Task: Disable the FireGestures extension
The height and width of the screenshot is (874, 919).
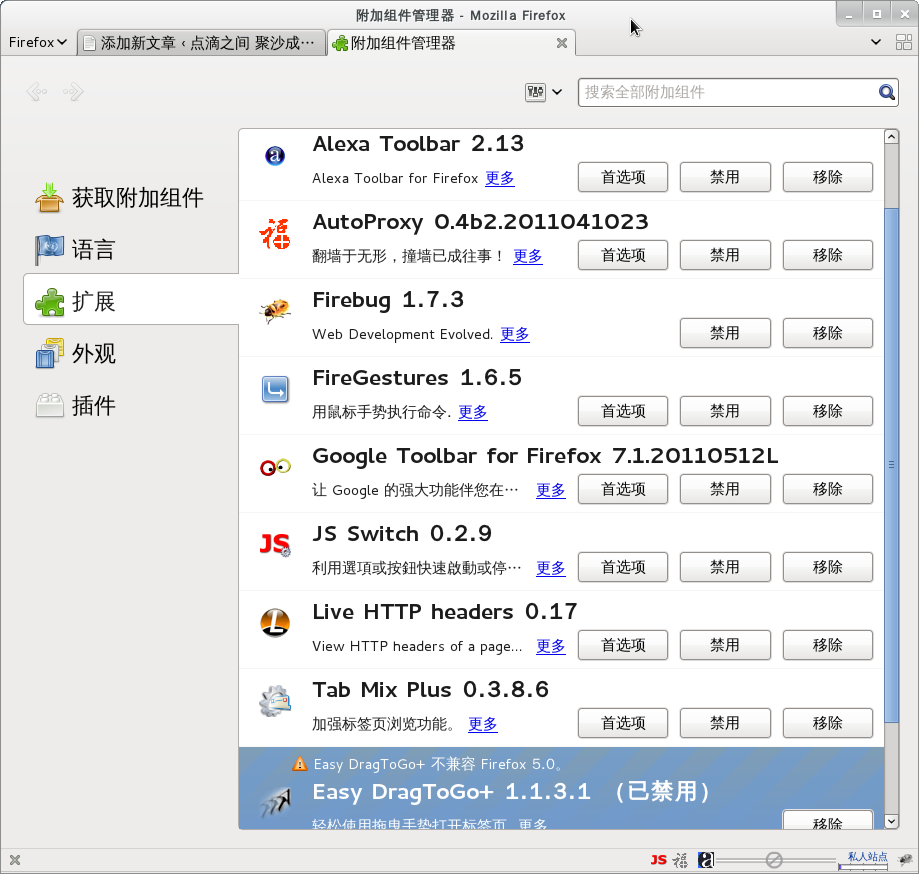Action: [725, 411]
